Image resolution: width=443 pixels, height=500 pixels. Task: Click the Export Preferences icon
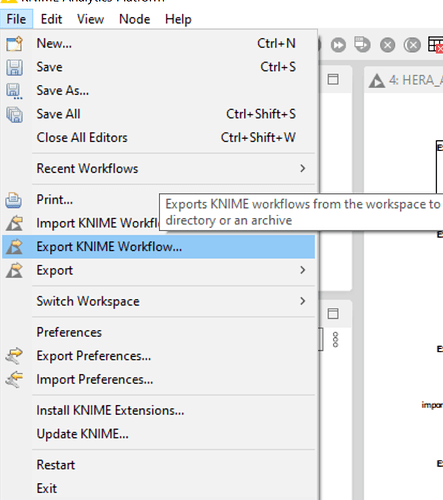(x=14, y=356)
